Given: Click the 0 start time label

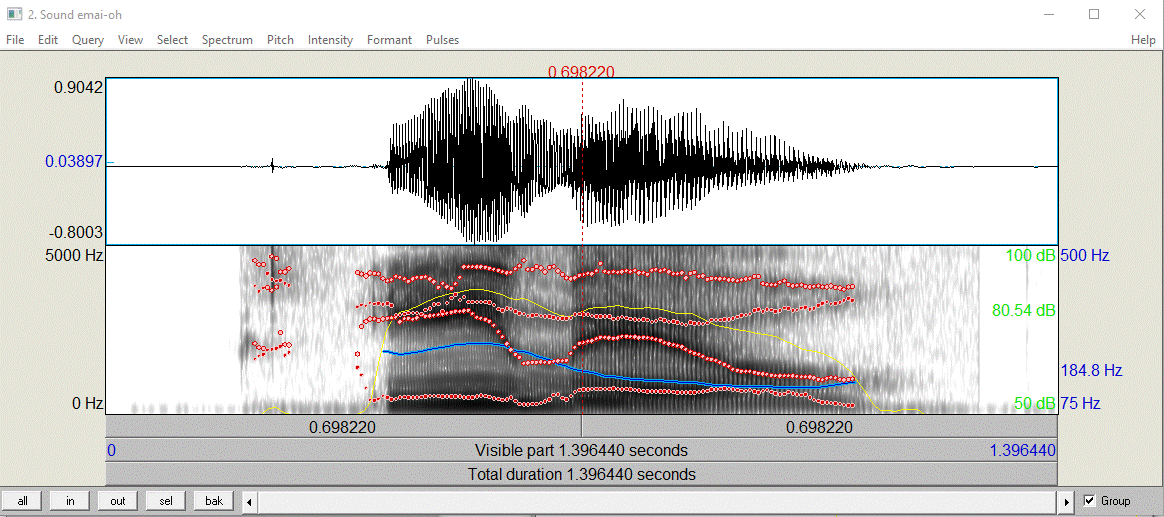Looking at the screenshot, I should click(111, 450).
